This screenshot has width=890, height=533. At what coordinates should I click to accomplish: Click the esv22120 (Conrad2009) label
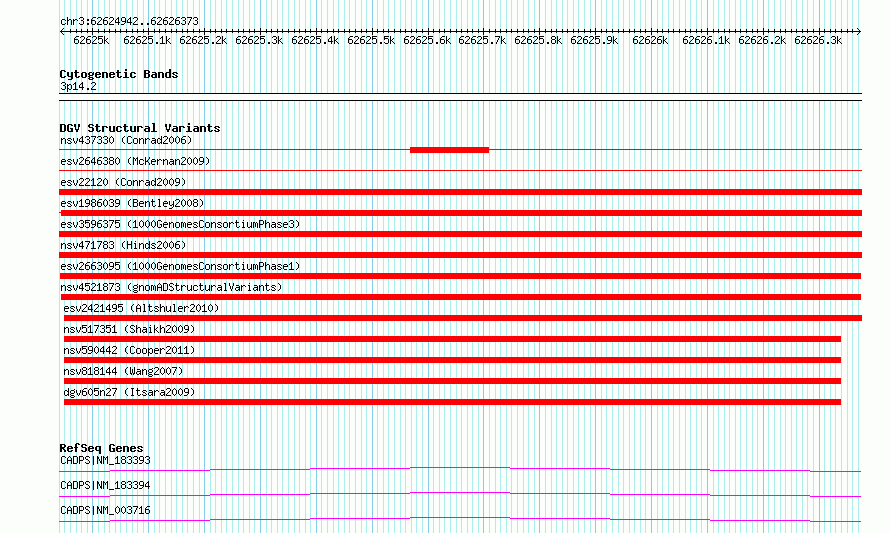click(123, 182)
